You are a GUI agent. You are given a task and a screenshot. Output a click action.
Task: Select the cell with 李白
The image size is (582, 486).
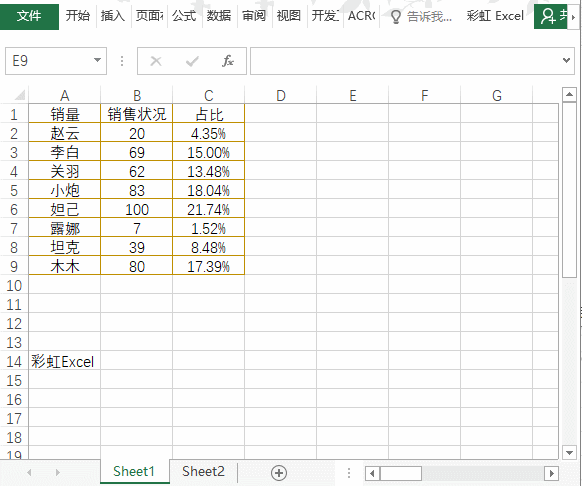pyautogui.click(x=65, y=152)
